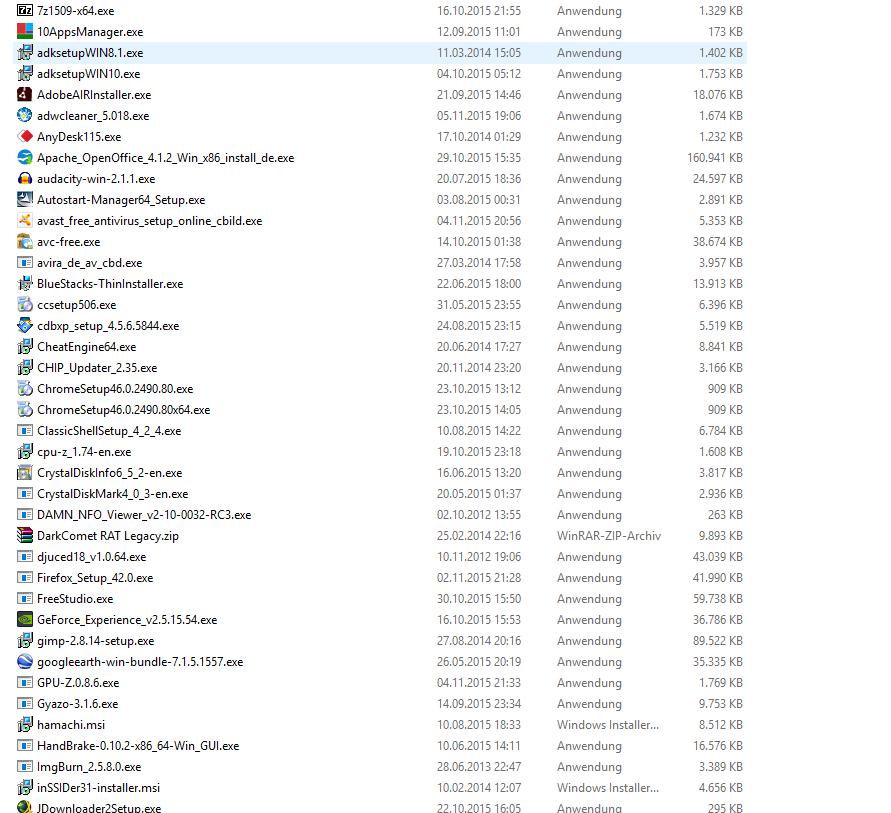Click the JDownloader2Setup.exe icon
The image size is (891, 813).
click(x=24, y=807)
